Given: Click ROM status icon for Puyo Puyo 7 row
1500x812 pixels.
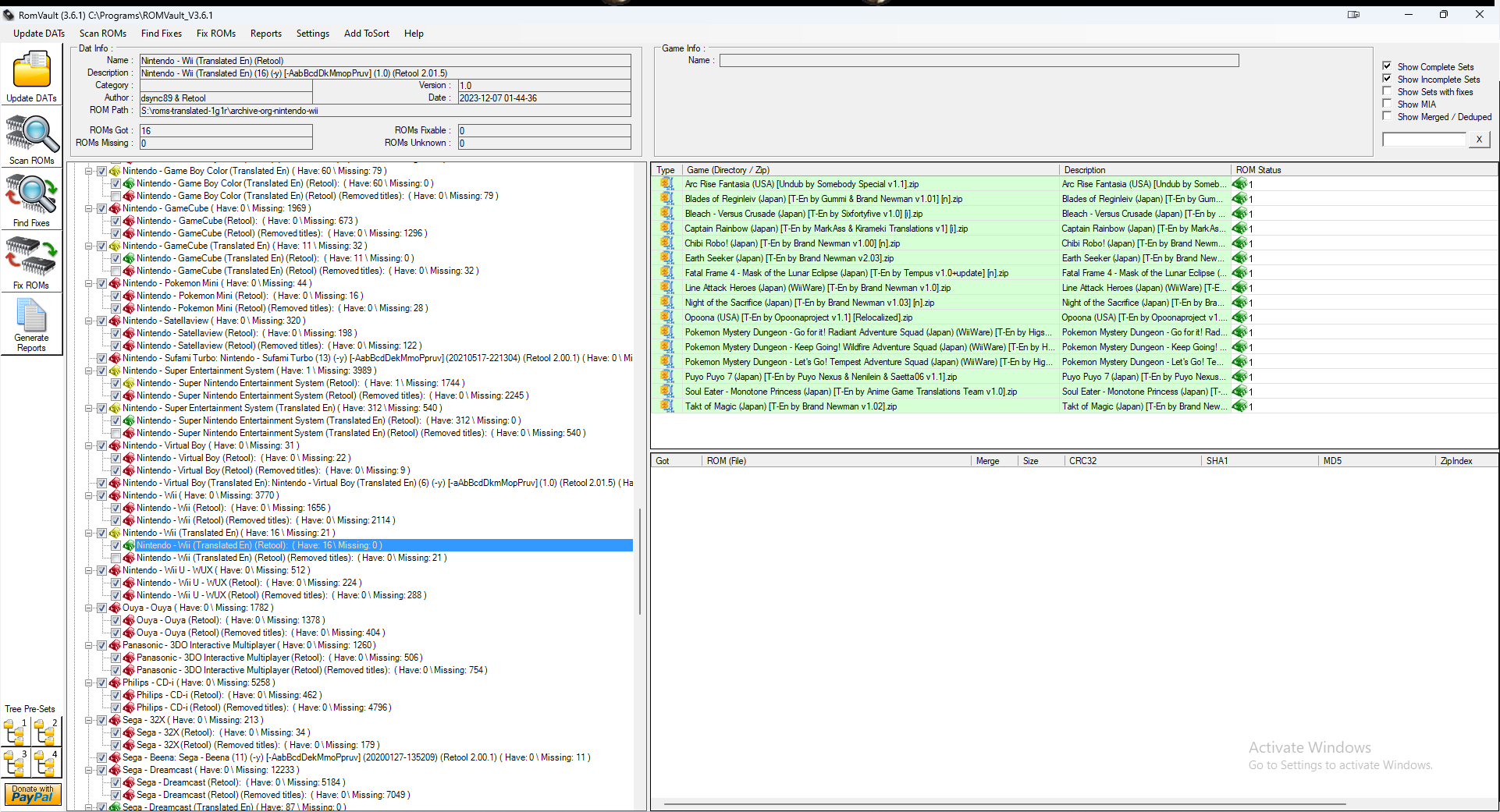Looking at the screenshot, I should coord(1239,377).
